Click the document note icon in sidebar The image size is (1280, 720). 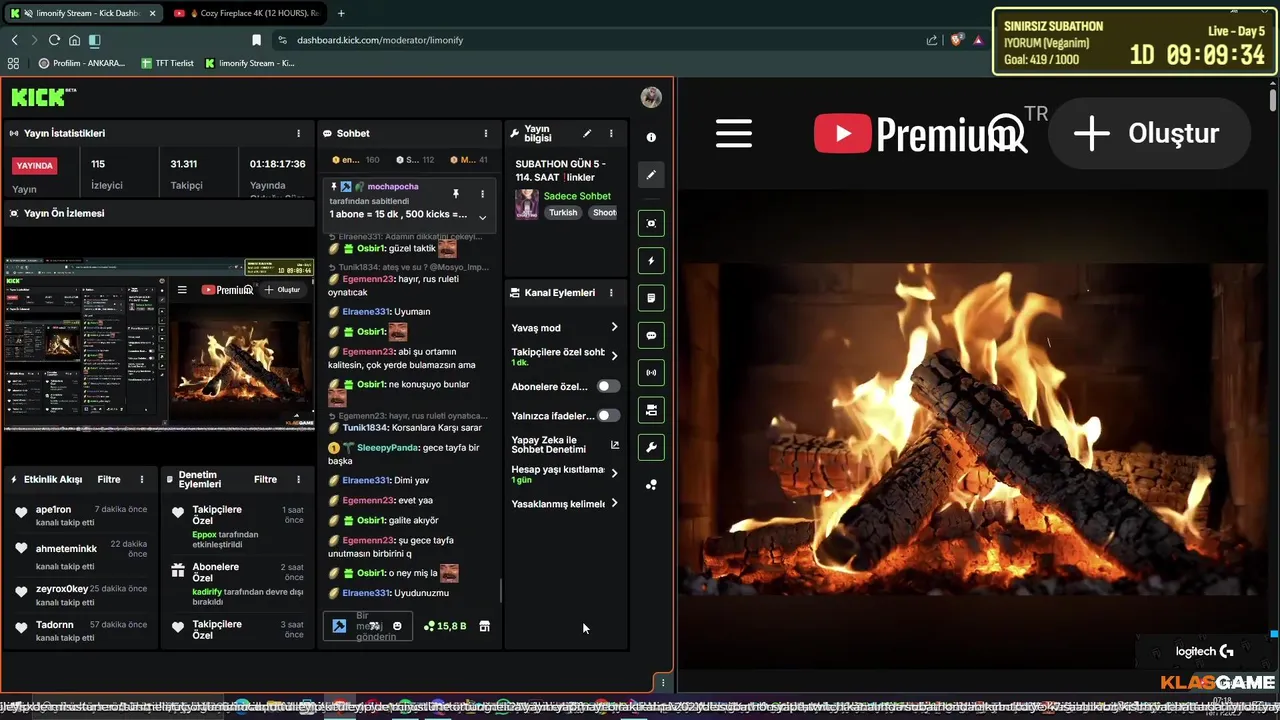tap(651, 298)
